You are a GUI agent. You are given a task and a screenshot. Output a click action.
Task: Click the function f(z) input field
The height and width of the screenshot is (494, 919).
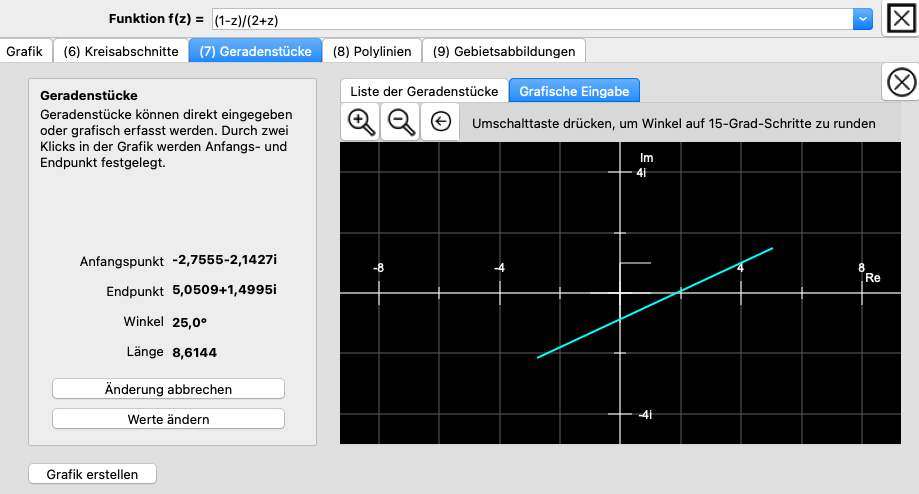pos(530,19)
